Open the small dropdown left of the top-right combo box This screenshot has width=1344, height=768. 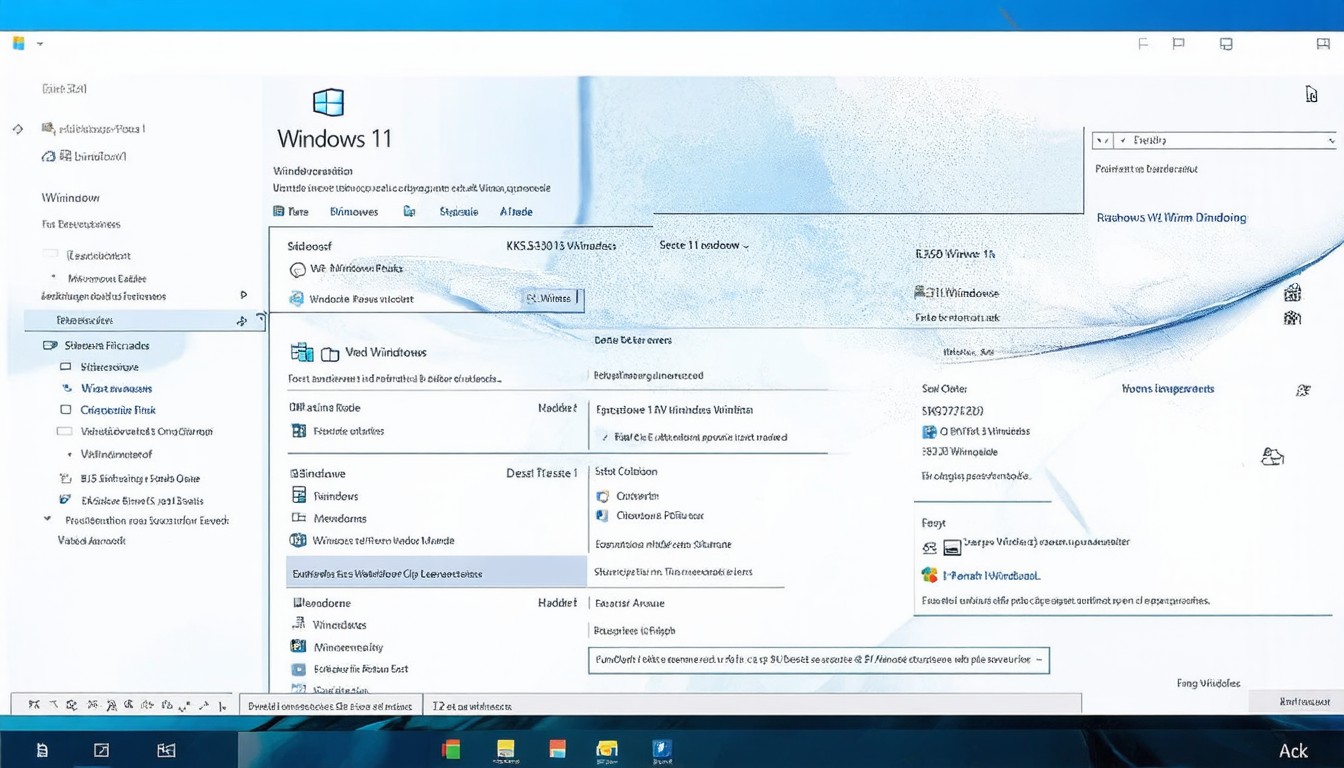(1104, 141)
